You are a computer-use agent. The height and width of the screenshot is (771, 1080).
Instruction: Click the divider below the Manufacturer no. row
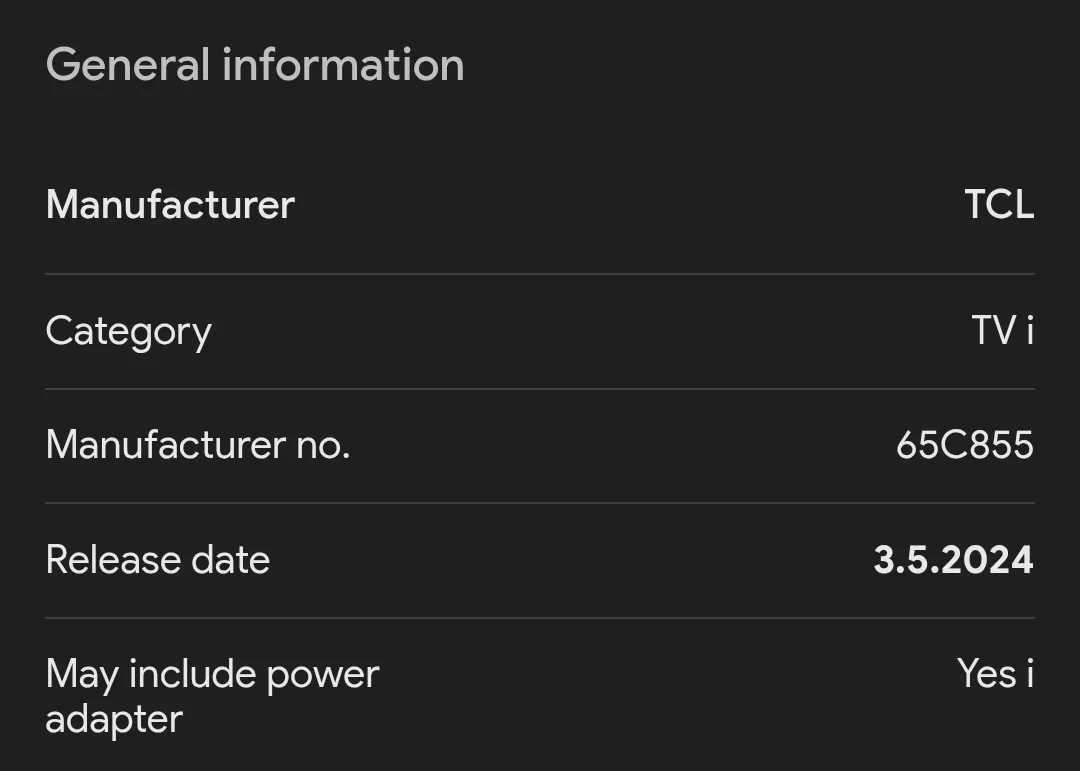[540, 503]
